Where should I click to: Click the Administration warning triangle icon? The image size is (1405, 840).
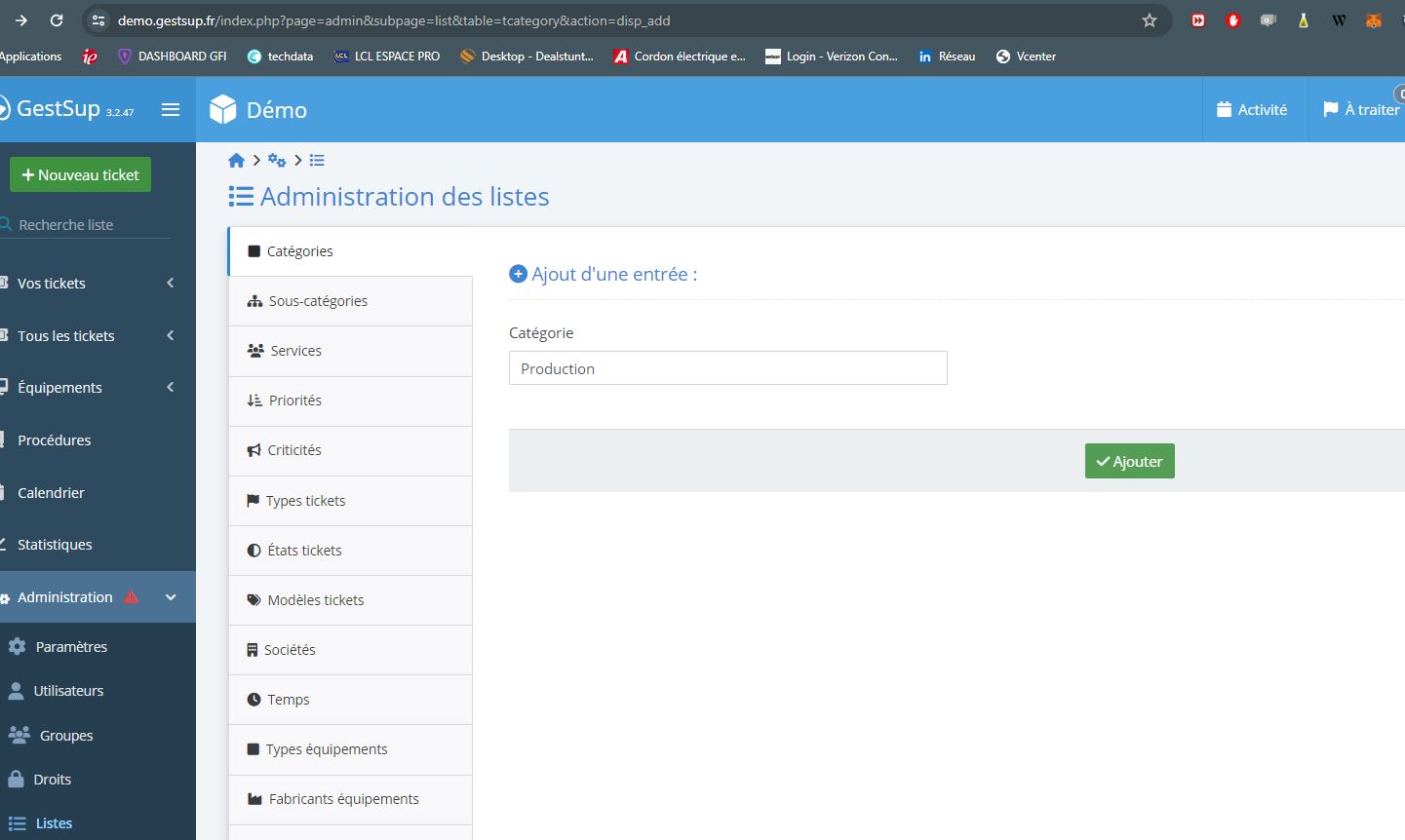(x=132, y=596)
